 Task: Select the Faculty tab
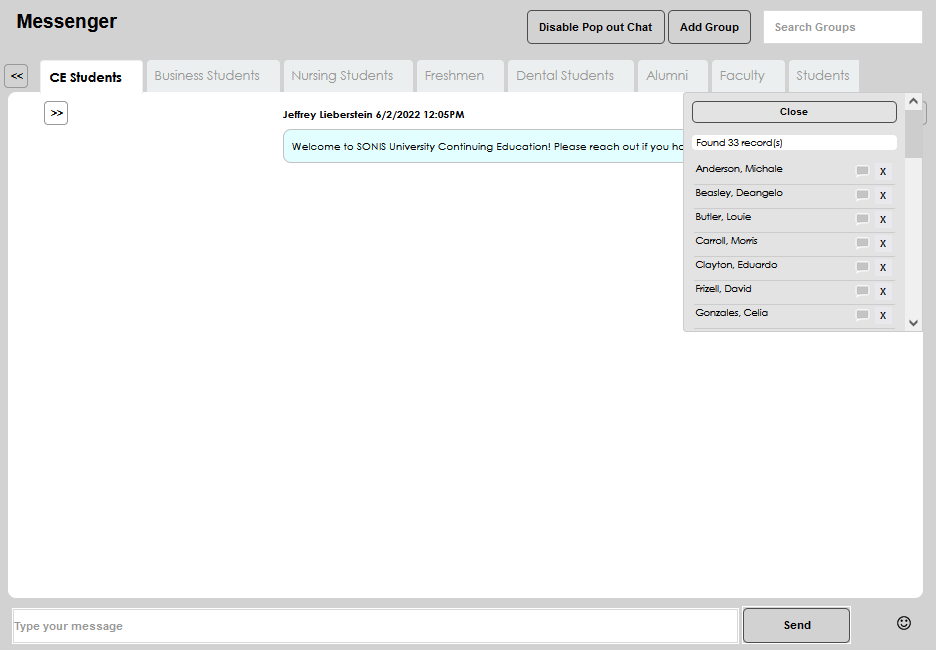tap(748, 76)
